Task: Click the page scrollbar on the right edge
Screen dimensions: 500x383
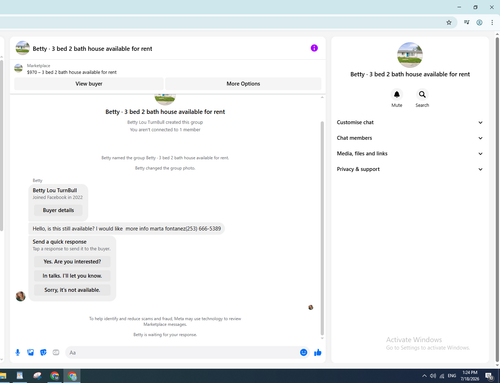Action: pos(497,200)
